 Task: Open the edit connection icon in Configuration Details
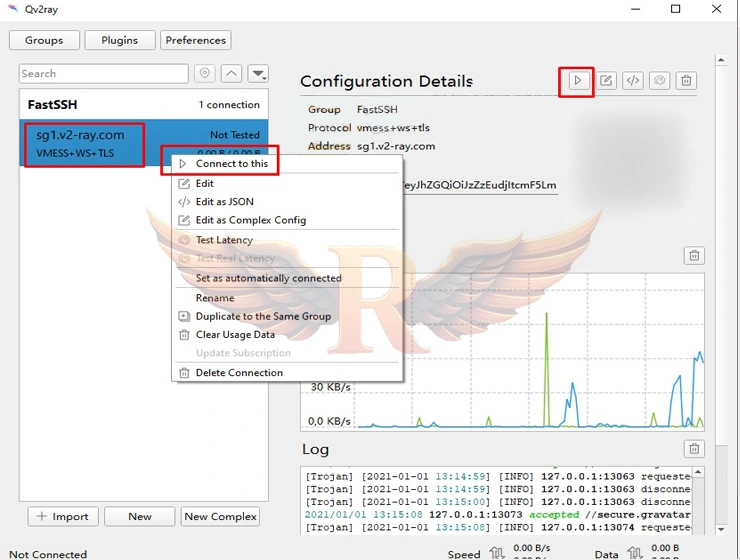tap(606, 81)
